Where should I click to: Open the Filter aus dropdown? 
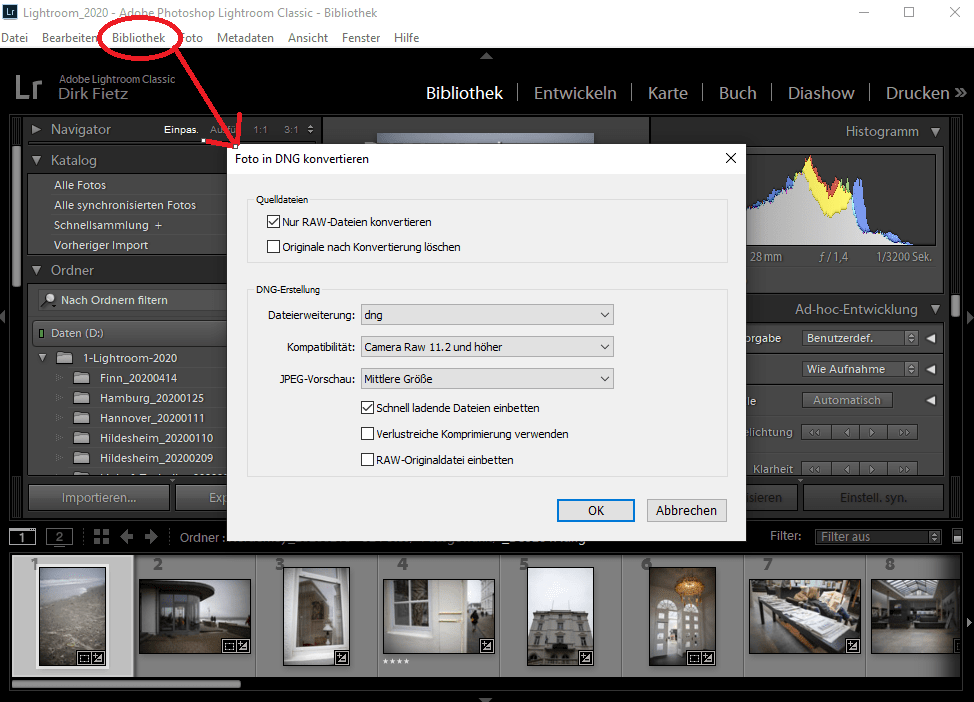(878, 537)
